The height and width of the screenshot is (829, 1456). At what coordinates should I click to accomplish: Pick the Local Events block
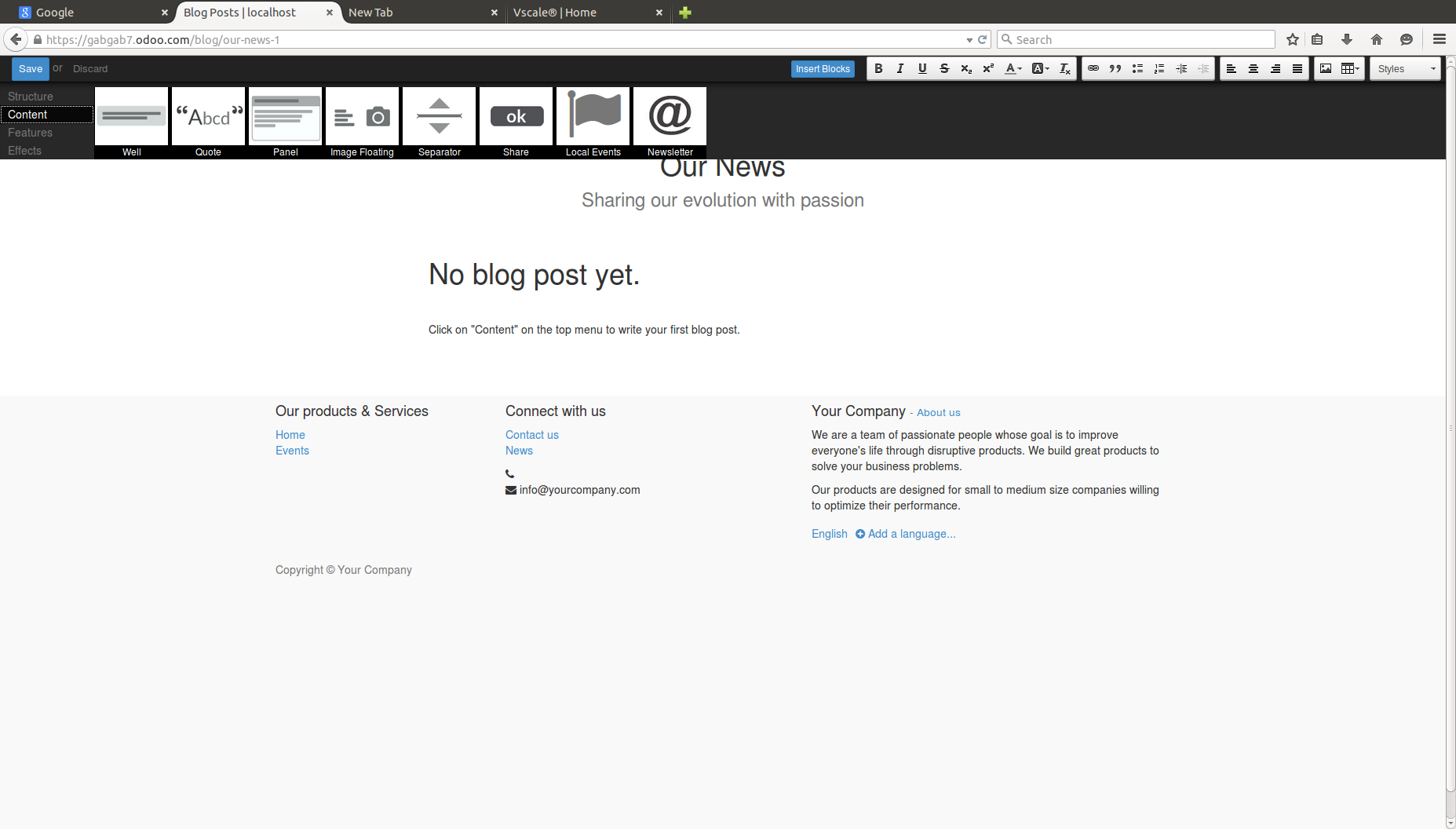click(x=593, y=122)
